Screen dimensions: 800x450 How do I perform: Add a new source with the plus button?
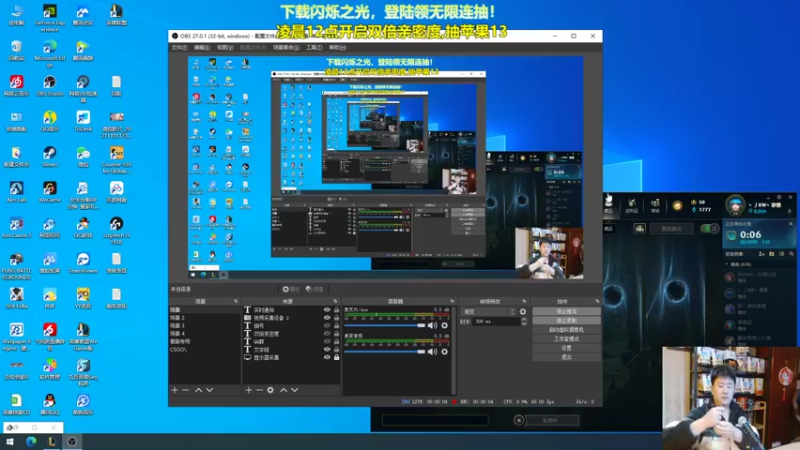click(x=248, y=390)
